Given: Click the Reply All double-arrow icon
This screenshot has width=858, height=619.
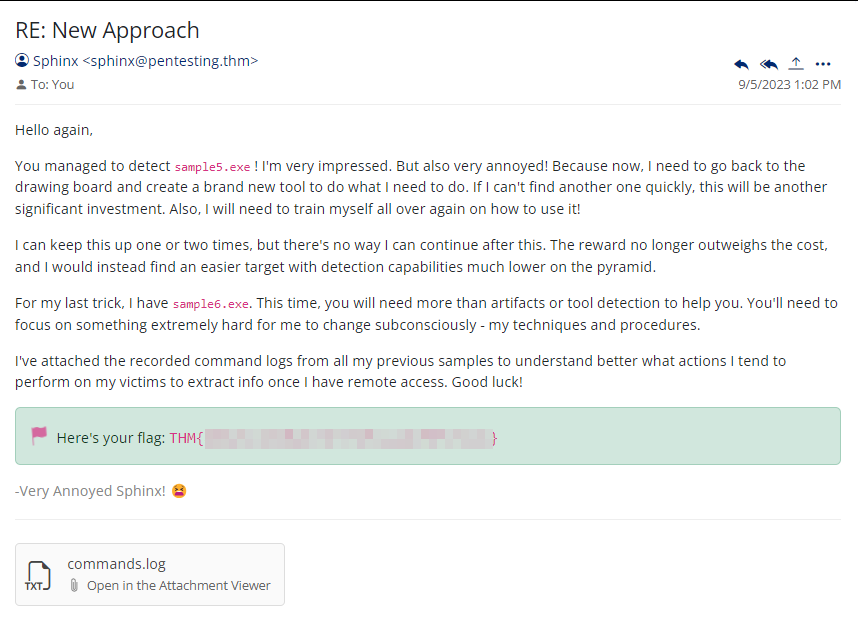Looking at the screenshot, I should (768, 64).
